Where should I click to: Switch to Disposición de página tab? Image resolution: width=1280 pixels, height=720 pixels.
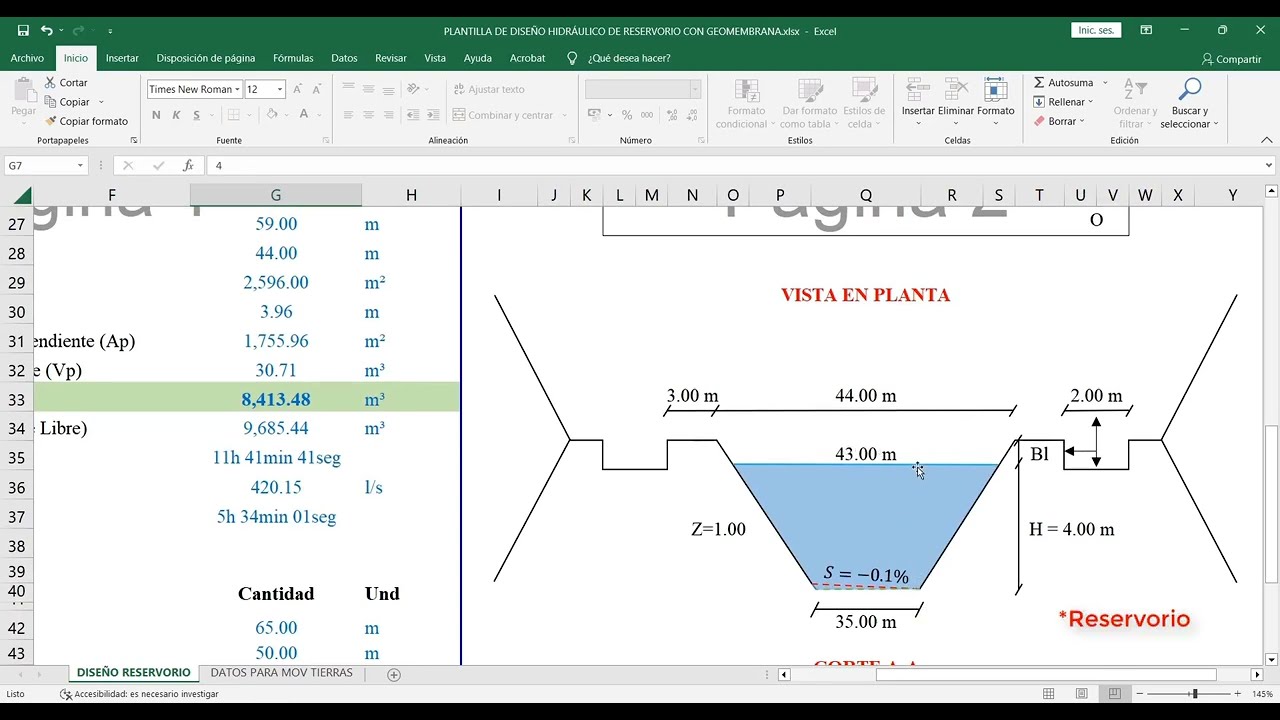[x=206, y=58]
